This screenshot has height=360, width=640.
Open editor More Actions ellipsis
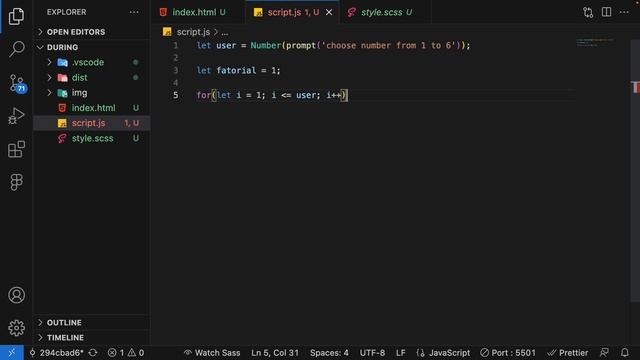(624, 12)
